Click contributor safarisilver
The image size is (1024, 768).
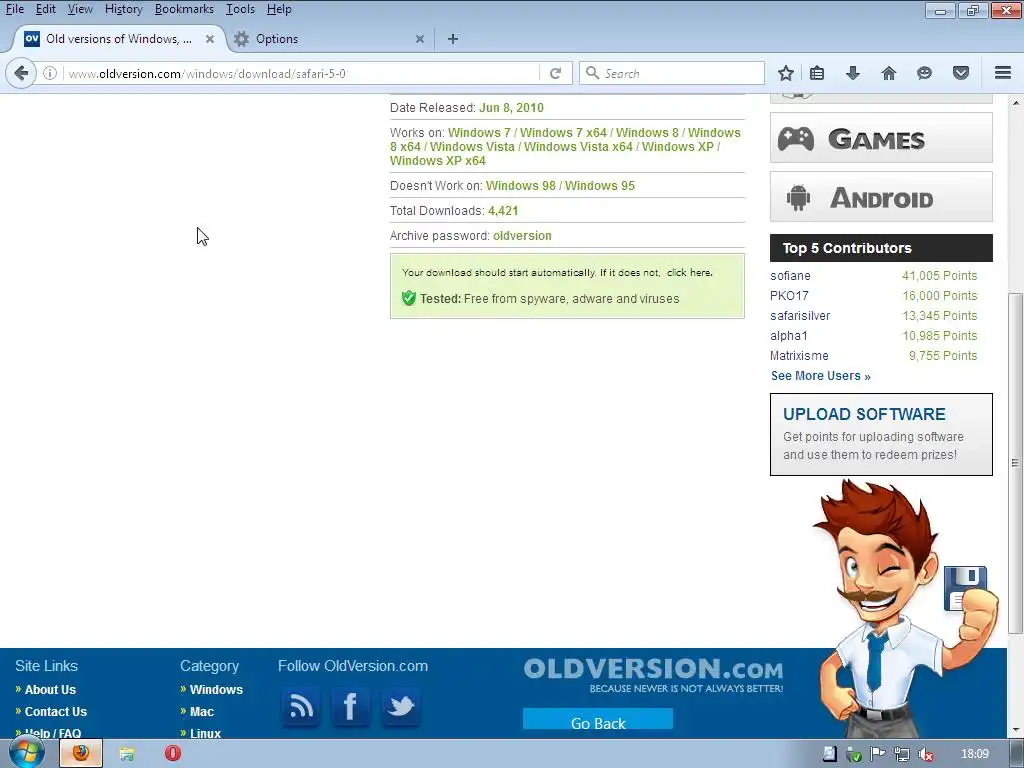pos(800,315)
